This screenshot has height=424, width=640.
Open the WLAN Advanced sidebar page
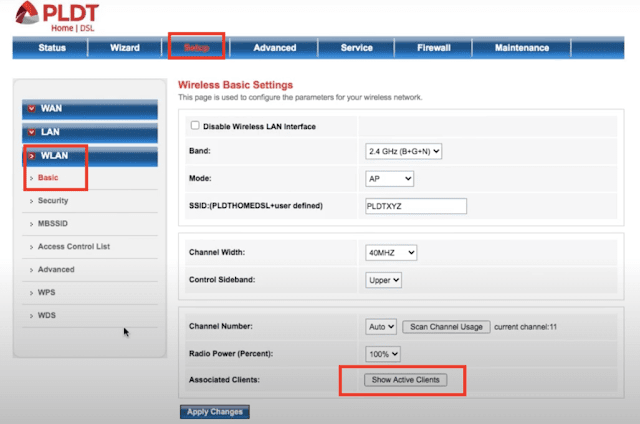pos(56,269)
